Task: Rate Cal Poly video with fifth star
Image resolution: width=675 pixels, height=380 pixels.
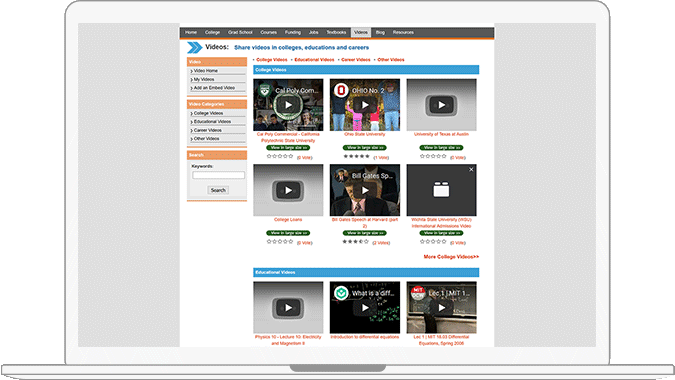Action: coord(291,156)
